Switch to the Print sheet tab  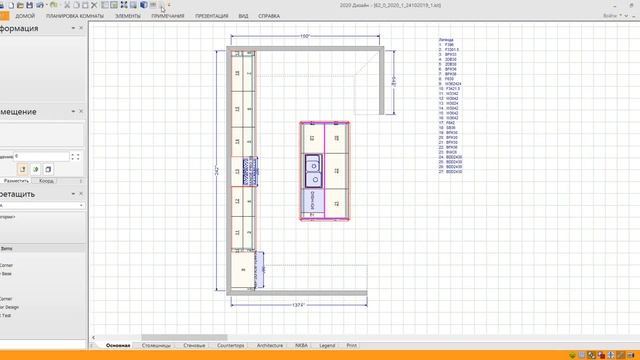351,345
